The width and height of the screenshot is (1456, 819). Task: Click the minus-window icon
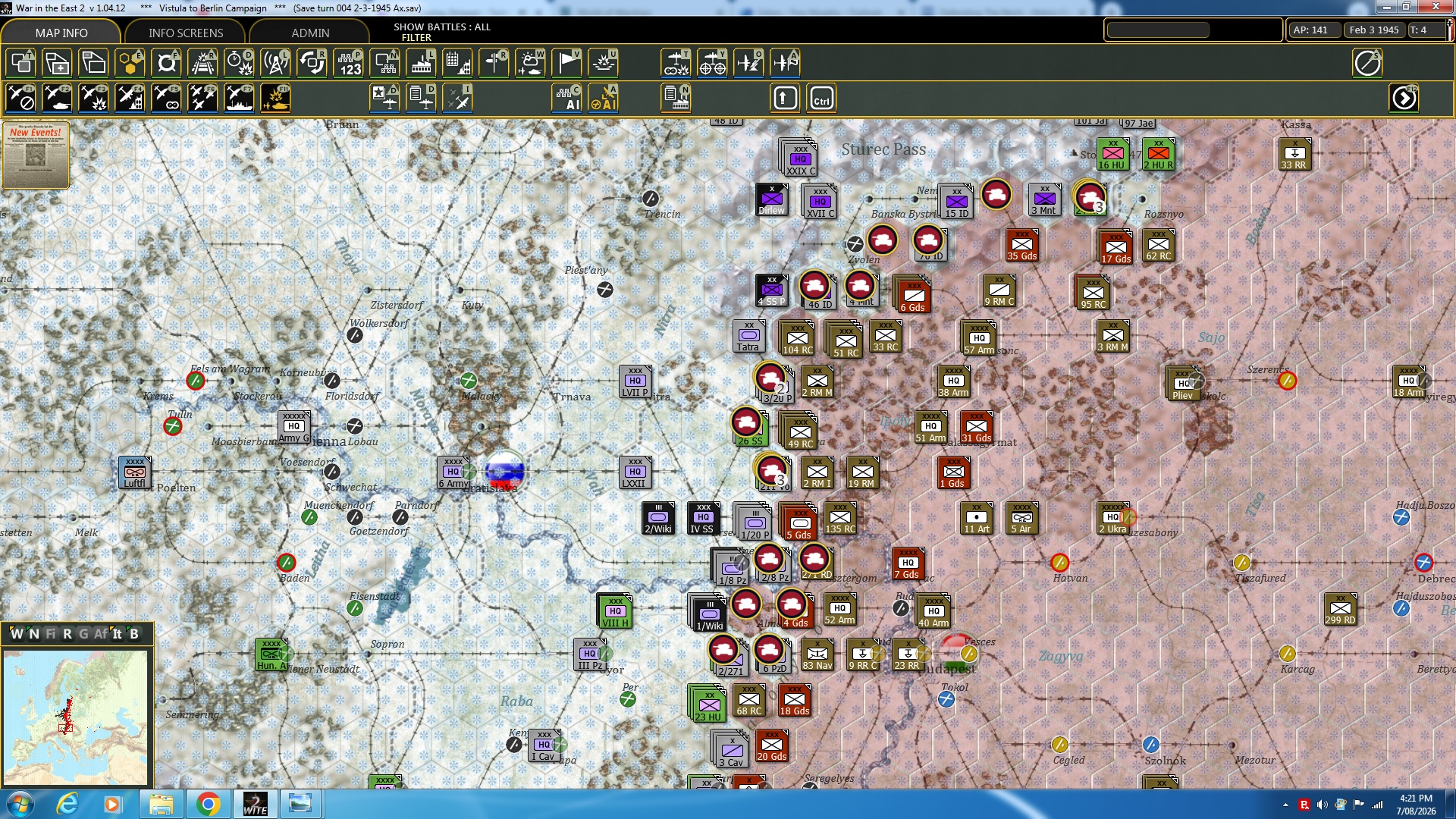tap(93, 63)
